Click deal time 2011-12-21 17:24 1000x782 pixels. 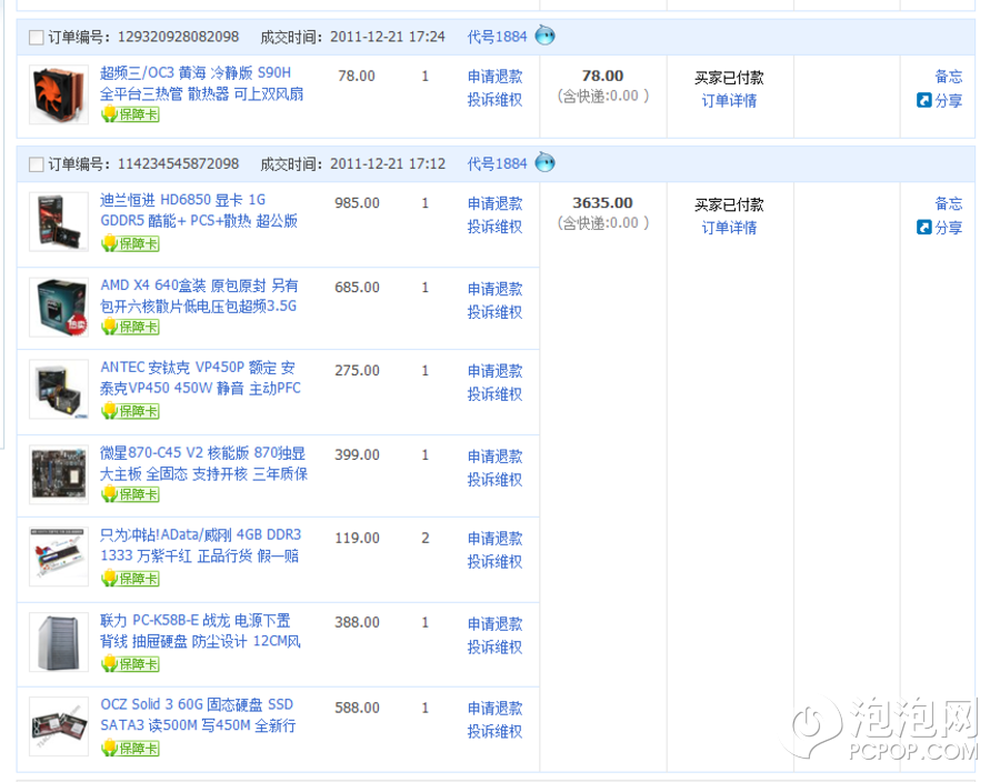[x=388, y=37]
